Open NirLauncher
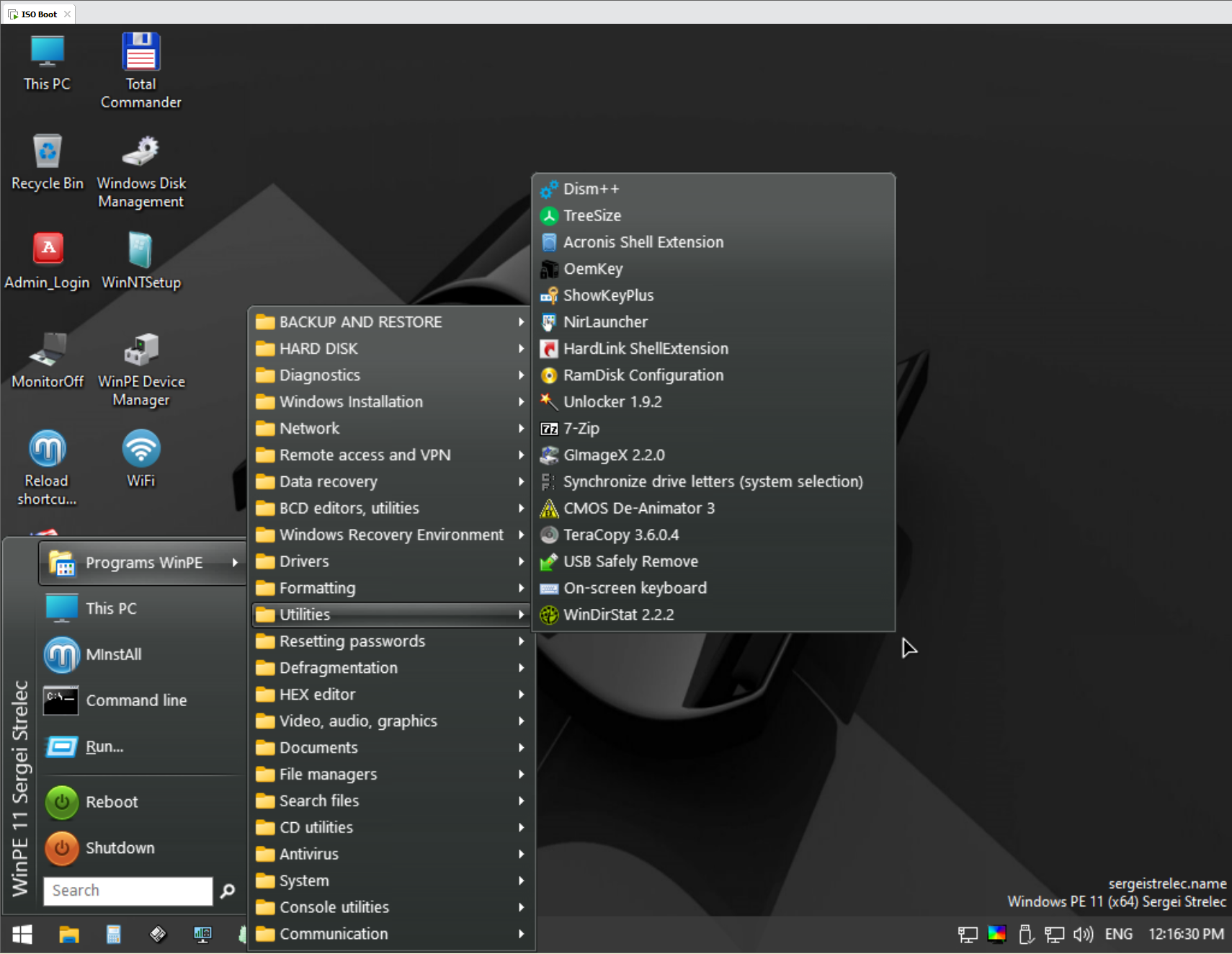The image size is (1232, 954). click(x=713, y=322)
